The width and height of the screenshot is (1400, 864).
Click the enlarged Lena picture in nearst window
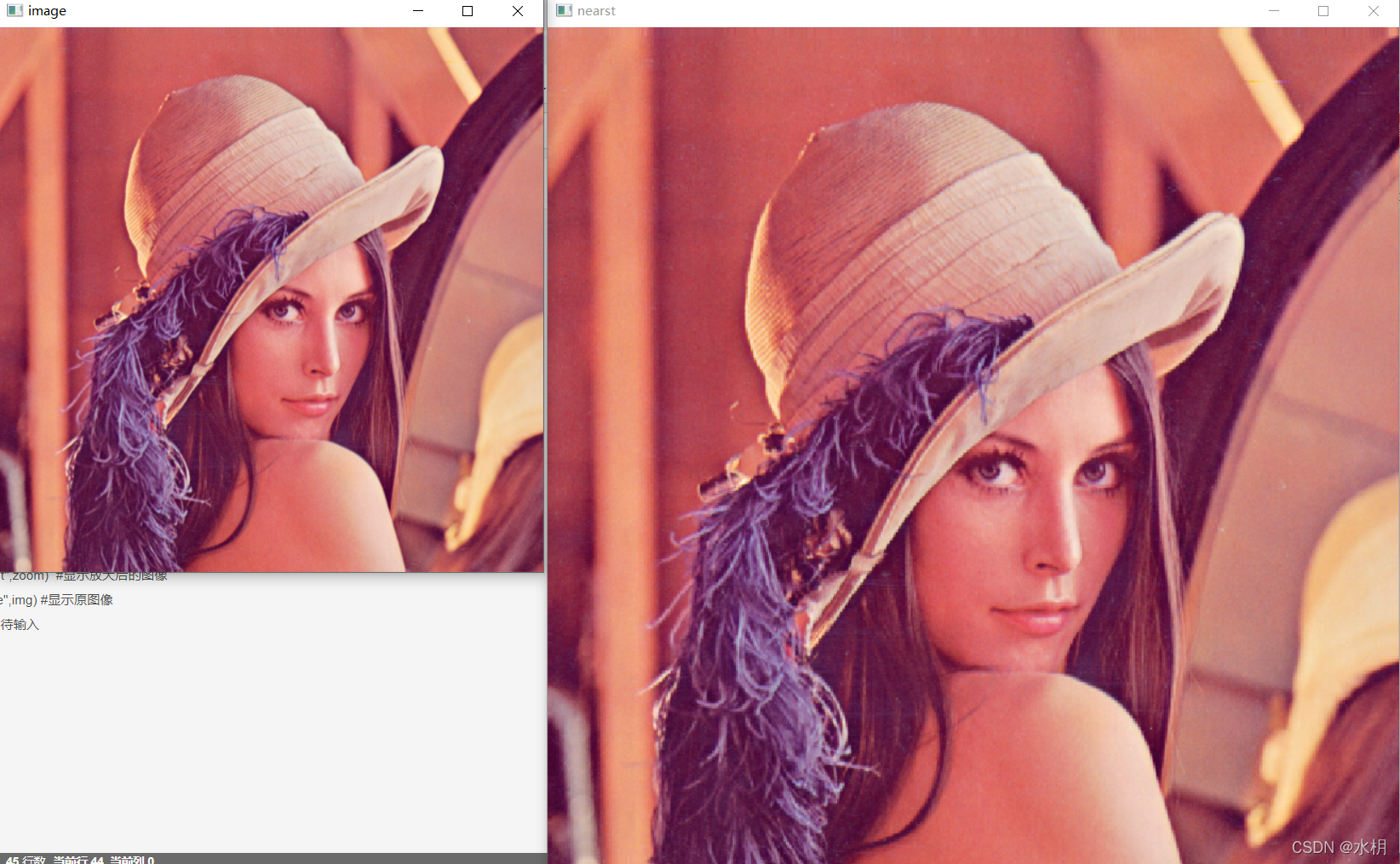[973, 445]
